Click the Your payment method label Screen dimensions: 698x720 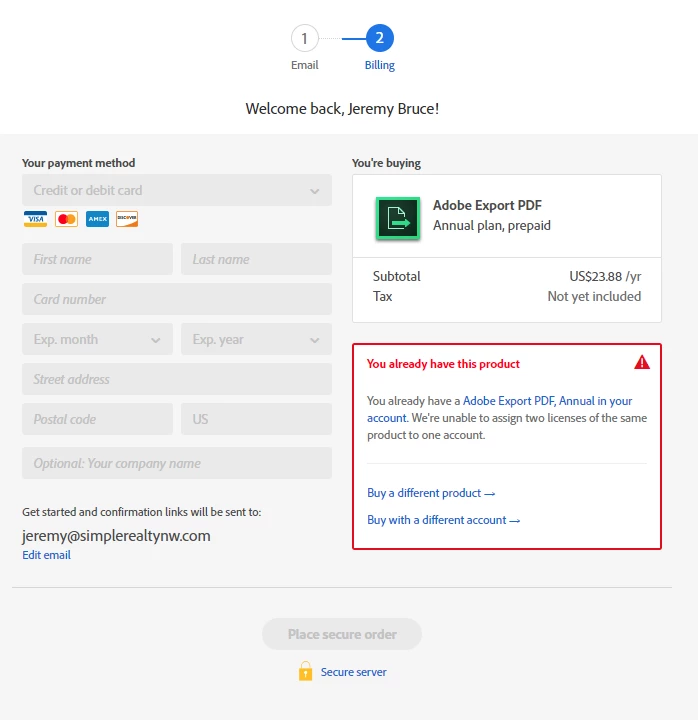79,163
